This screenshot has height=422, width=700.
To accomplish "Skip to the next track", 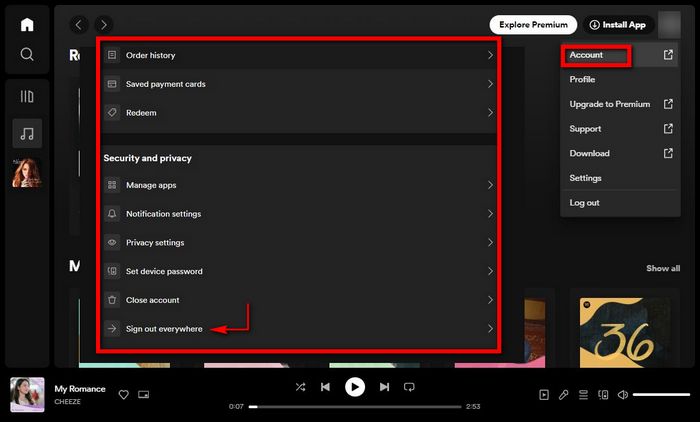I will coord(384,387).
